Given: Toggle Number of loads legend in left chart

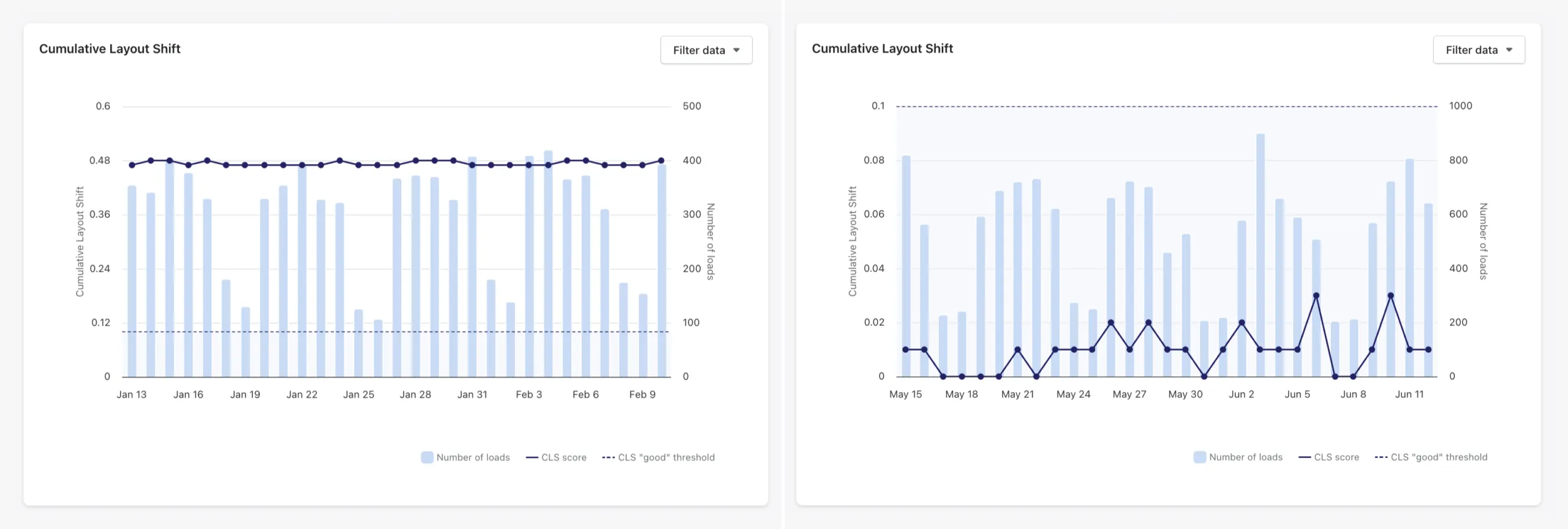Looking at the screenshot, I should [x=466, y=457].
